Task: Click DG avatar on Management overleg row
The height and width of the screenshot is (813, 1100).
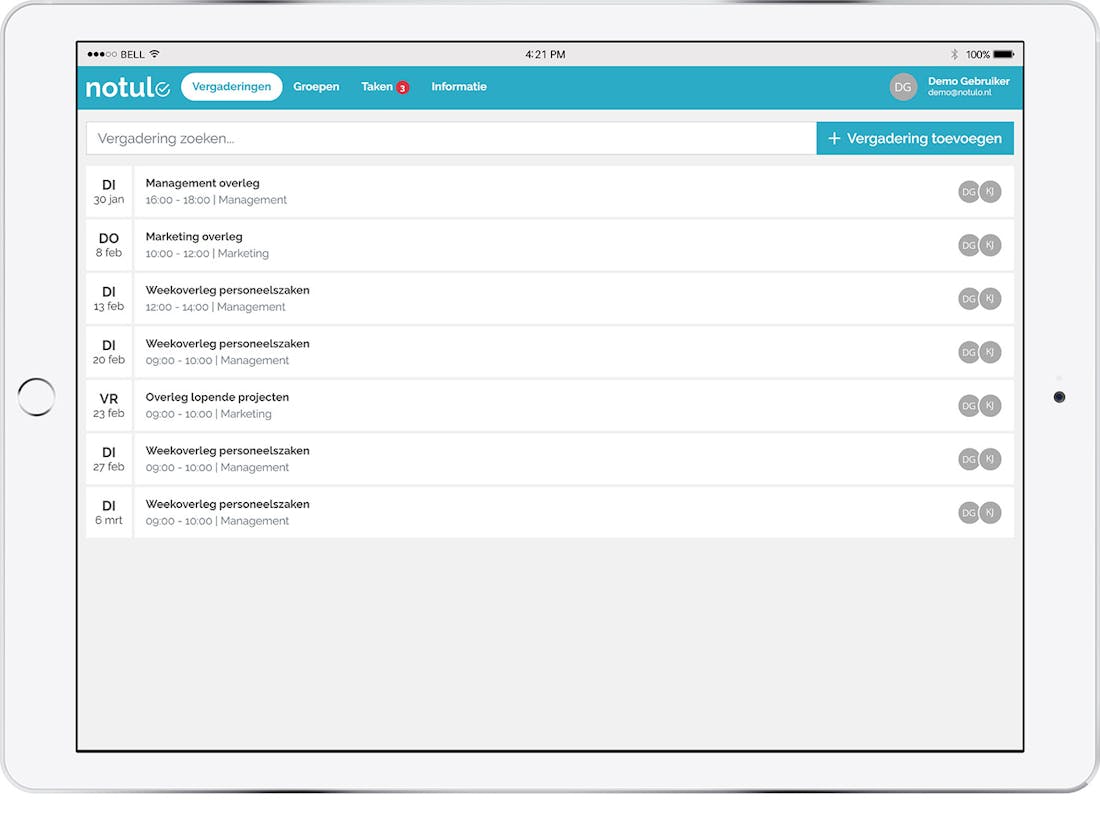Action: coord(968,192)
